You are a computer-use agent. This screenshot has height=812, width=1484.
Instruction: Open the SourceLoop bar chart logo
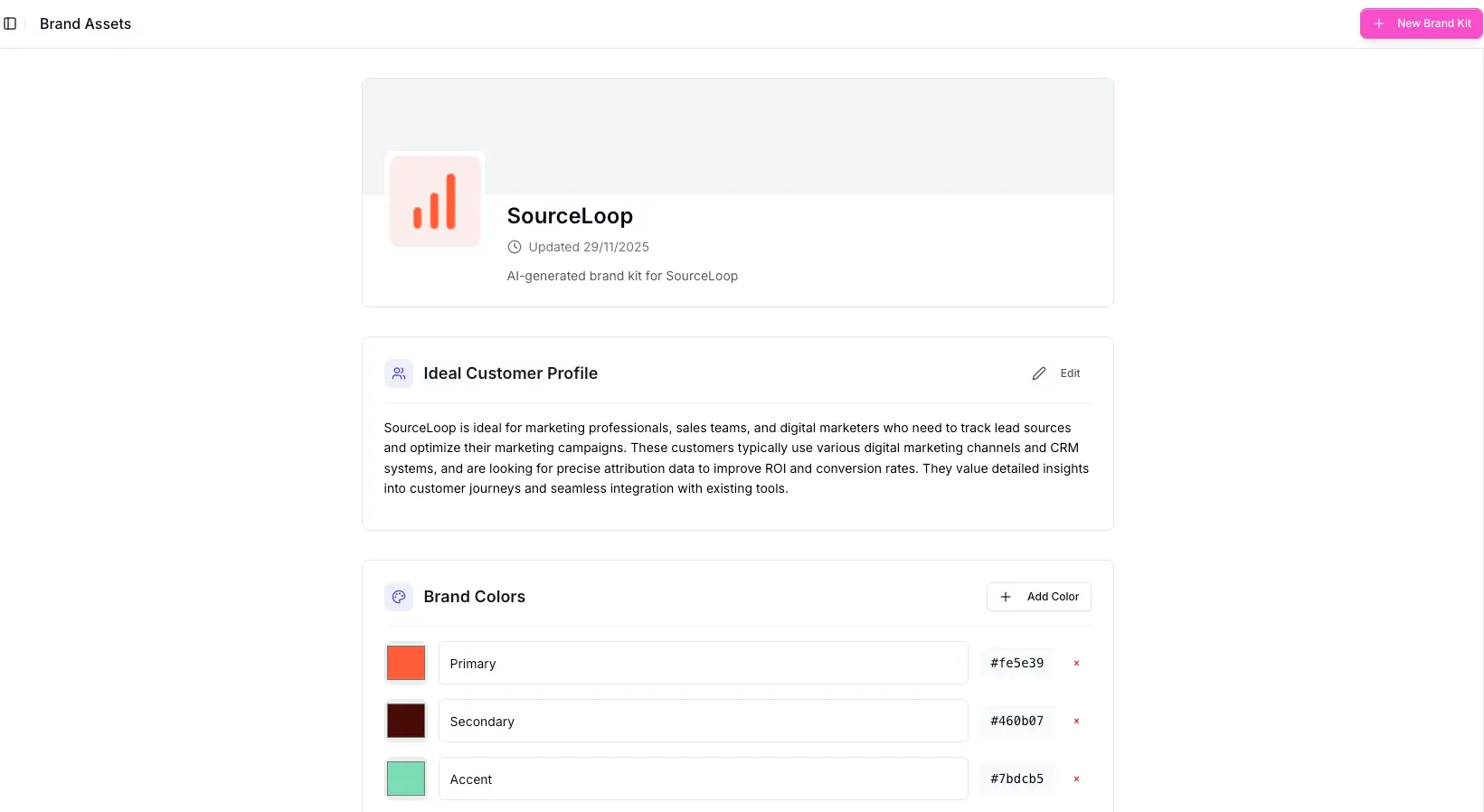coord(434,201)
